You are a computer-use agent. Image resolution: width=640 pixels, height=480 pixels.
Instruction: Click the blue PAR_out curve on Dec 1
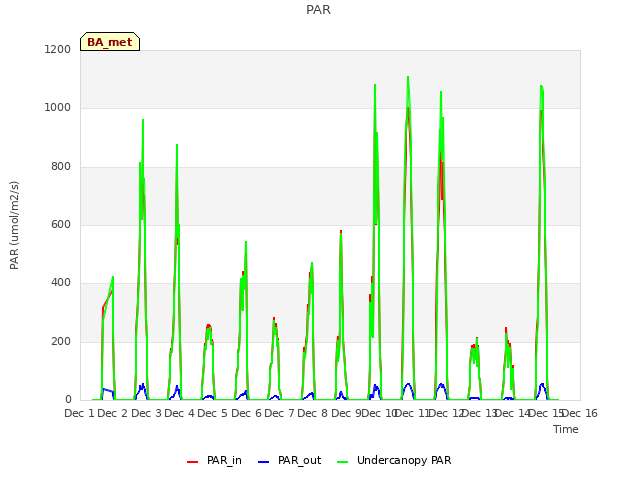108,391
